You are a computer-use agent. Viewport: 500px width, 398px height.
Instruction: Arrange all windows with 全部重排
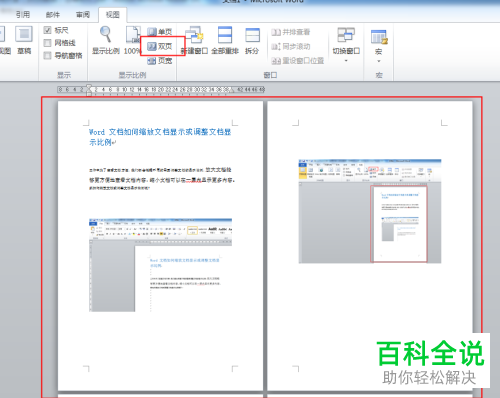[225, 40]
